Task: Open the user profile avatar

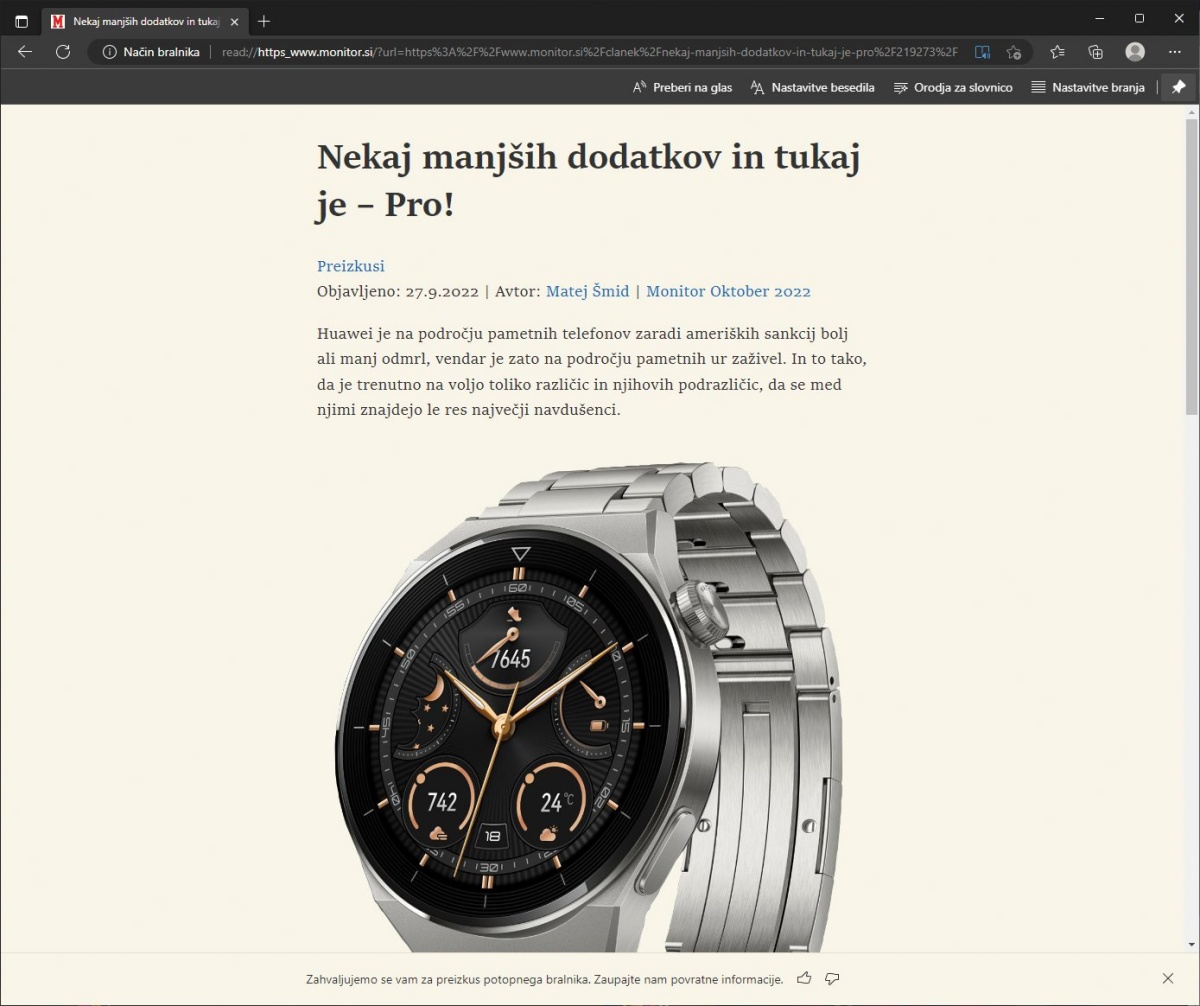Action: click(1135, 52)
